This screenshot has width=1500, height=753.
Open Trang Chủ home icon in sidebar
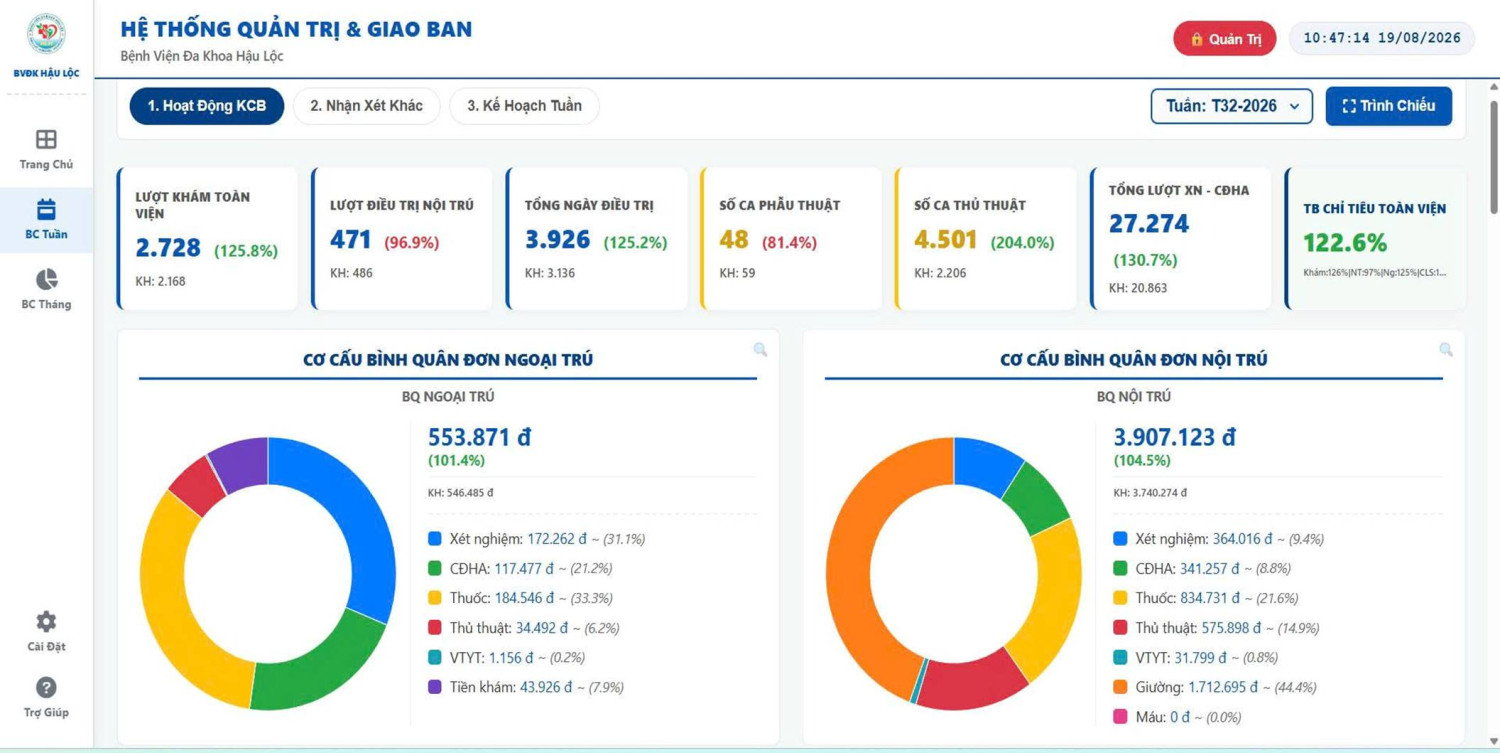click(46, 139)
